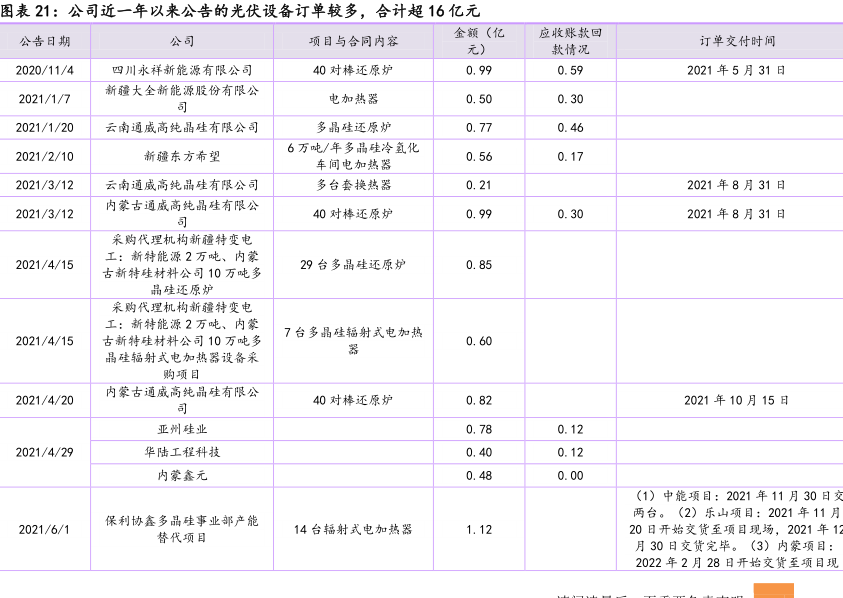Image resolution: width=843 pixels, height=598 pixels.
Task: Select the 项目与合同内容 column header
Action: (x=353, y=41)
